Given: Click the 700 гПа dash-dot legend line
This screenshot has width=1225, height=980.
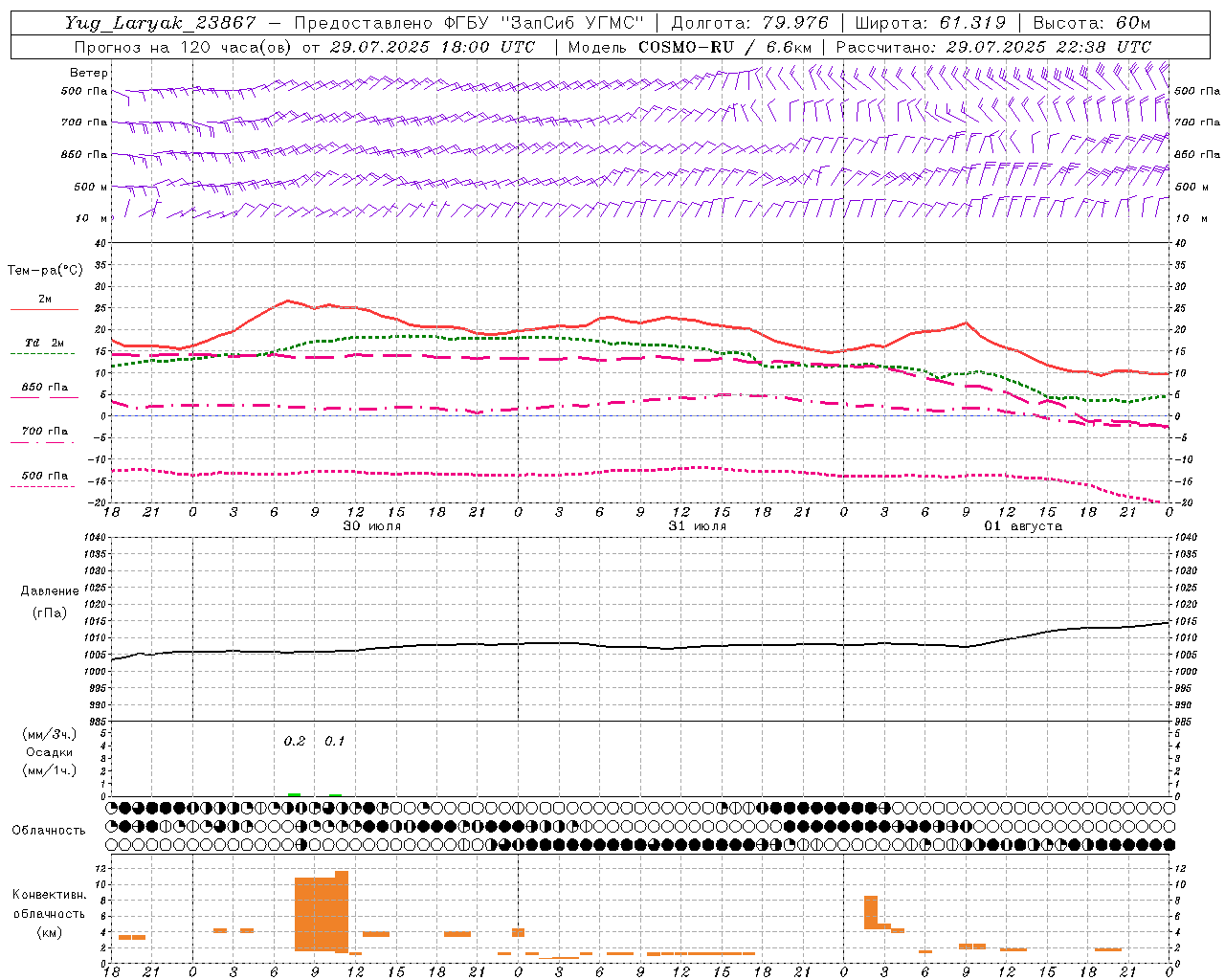Looking at the screenshot, I should pos(42,442).
